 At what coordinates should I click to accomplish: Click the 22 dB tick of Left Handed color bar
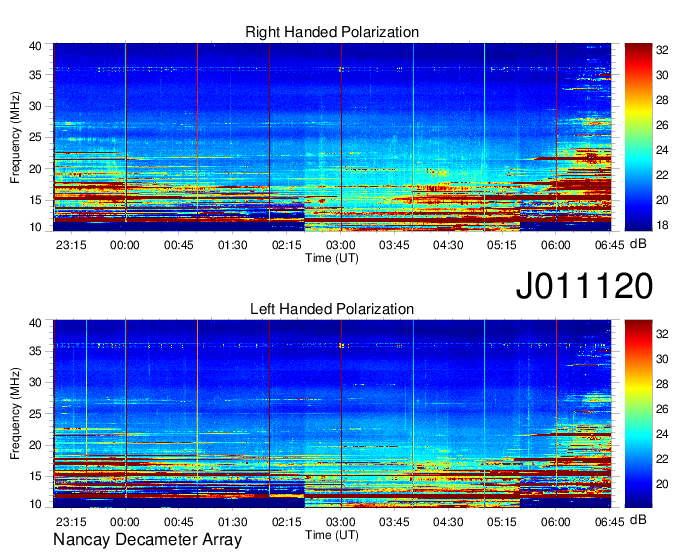coord(662,459)
